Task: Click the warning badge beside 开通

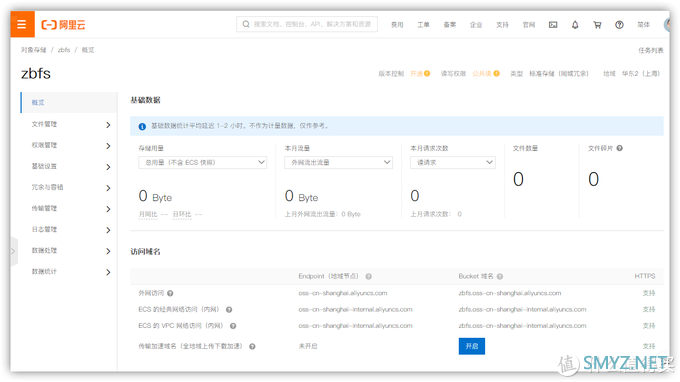Action: [427, 73]
